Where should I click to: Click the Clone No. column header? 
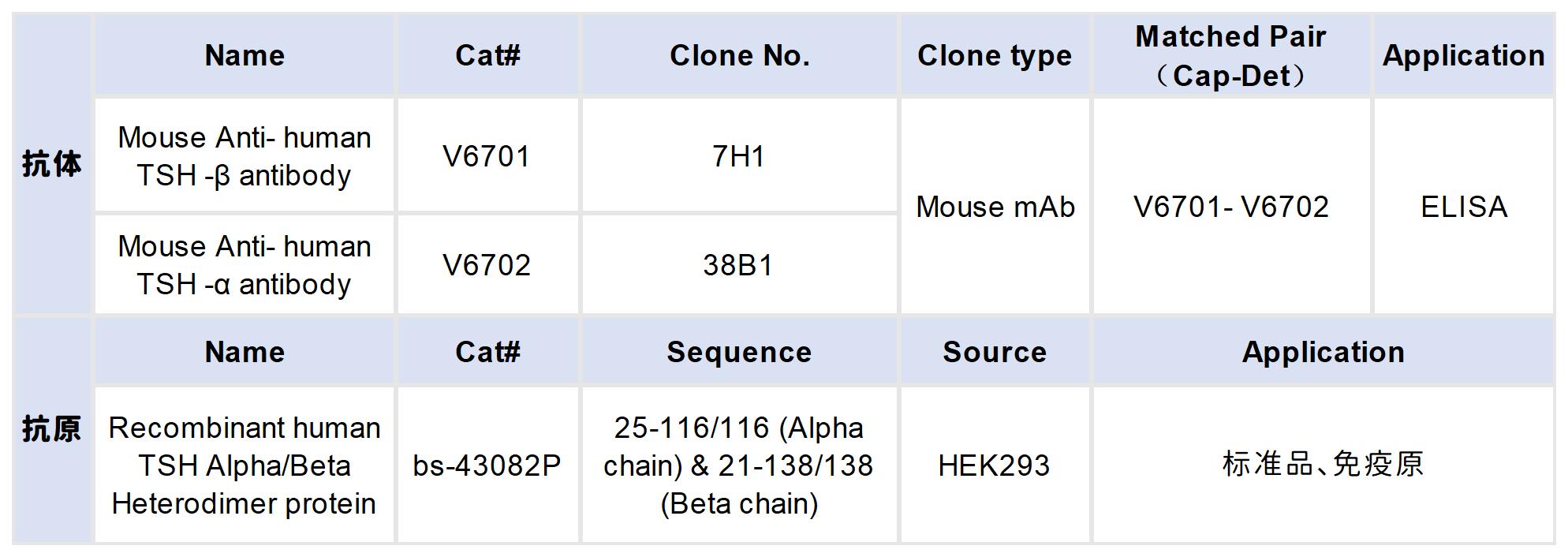point(739,56)
